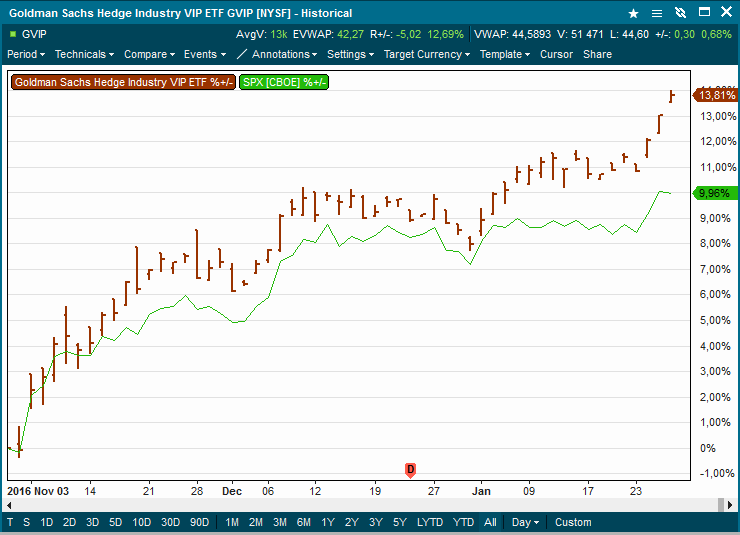Select the 2M time range
Image resolution: width=740 pixels, height=535 pixels.
[x=256, y=522]
